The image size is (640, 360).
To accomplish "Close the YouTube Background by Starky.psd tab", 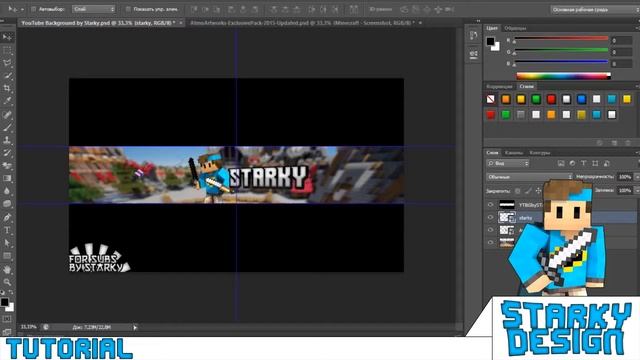I will (181, 23).
